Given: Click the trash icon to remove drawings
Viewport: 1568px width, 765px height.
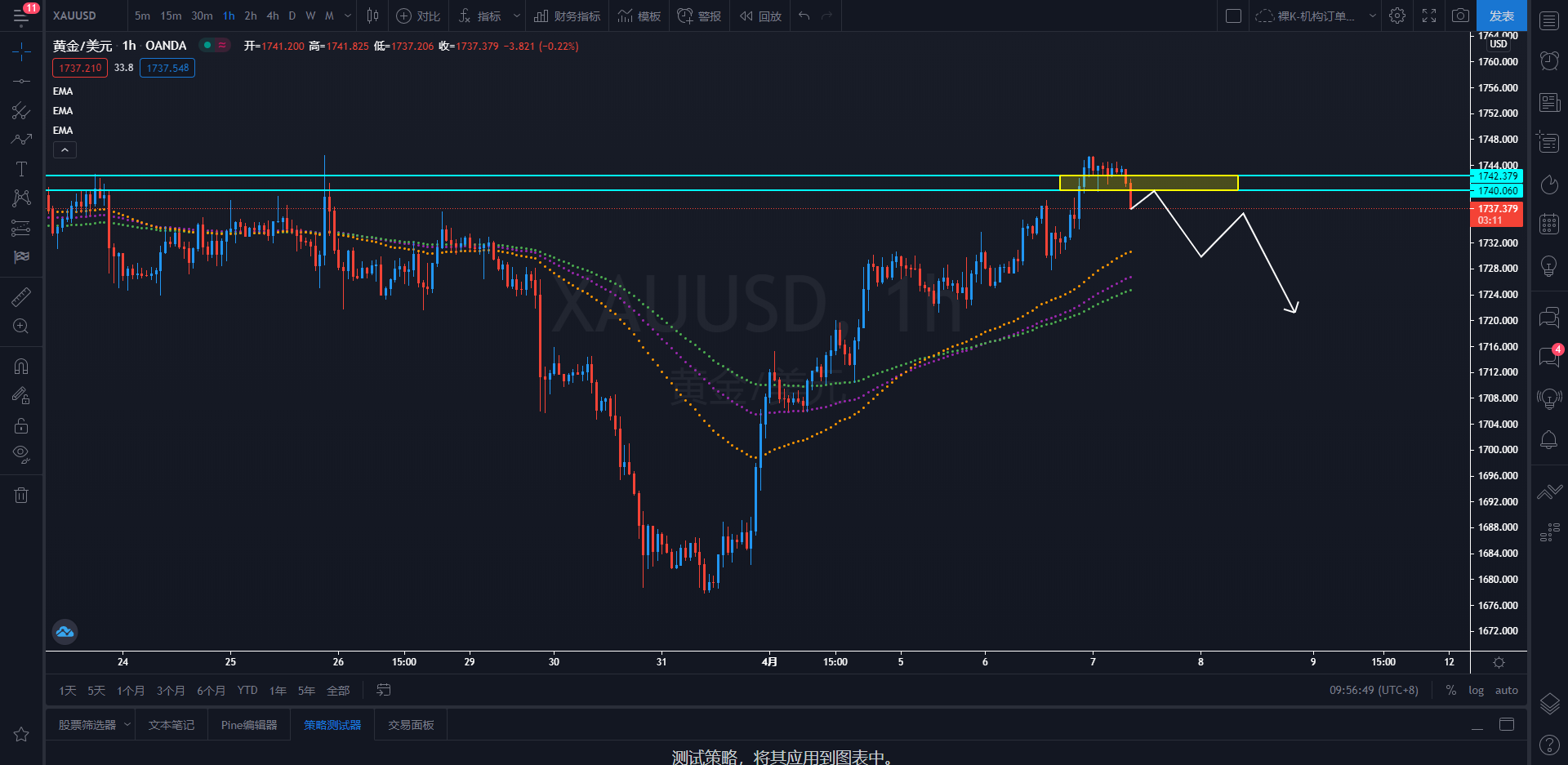Looking at the screenshot, I should tap(21, 495).
